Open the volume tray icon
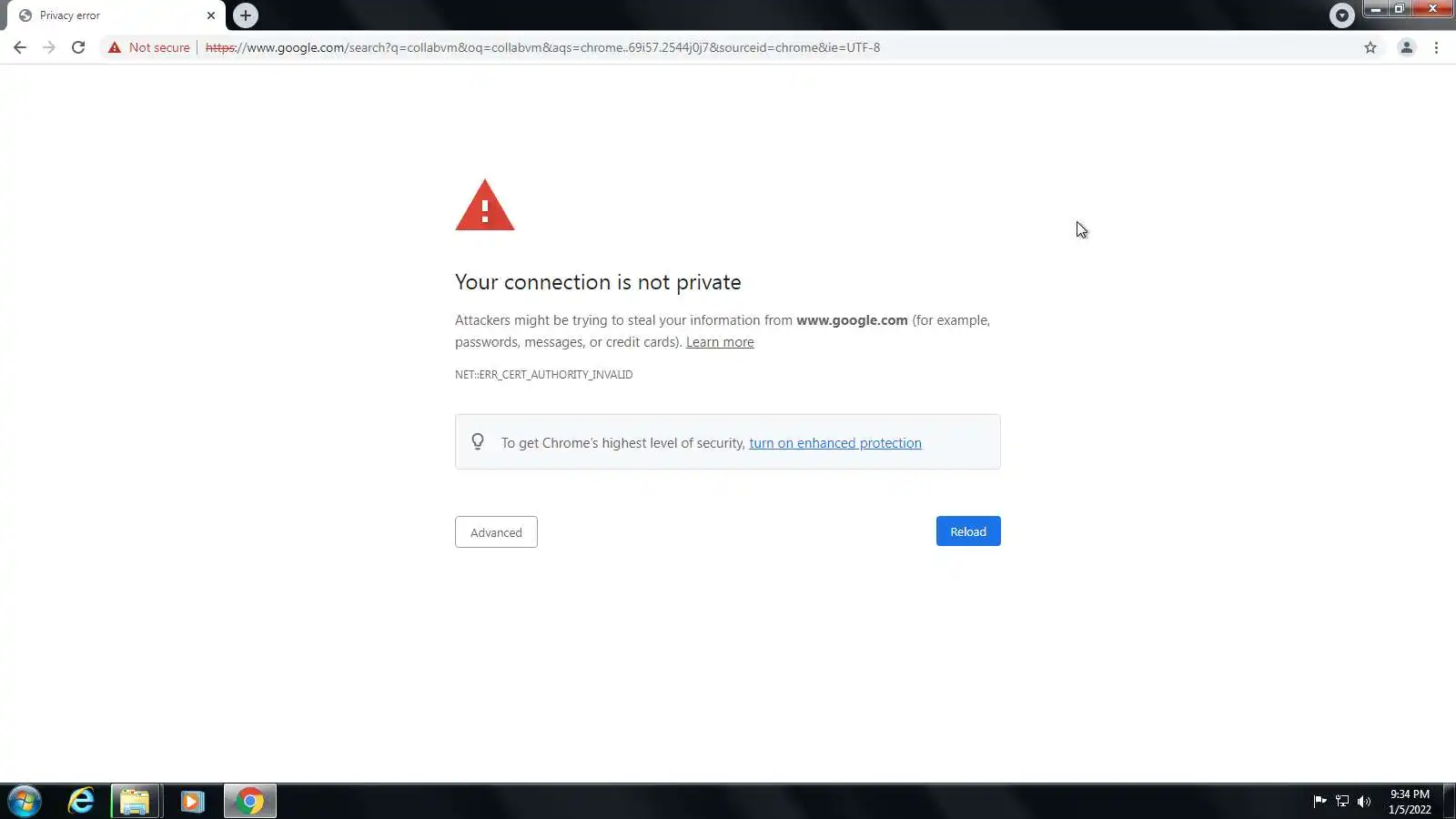Screen dimensions: 1456x819 (1364, 802)
